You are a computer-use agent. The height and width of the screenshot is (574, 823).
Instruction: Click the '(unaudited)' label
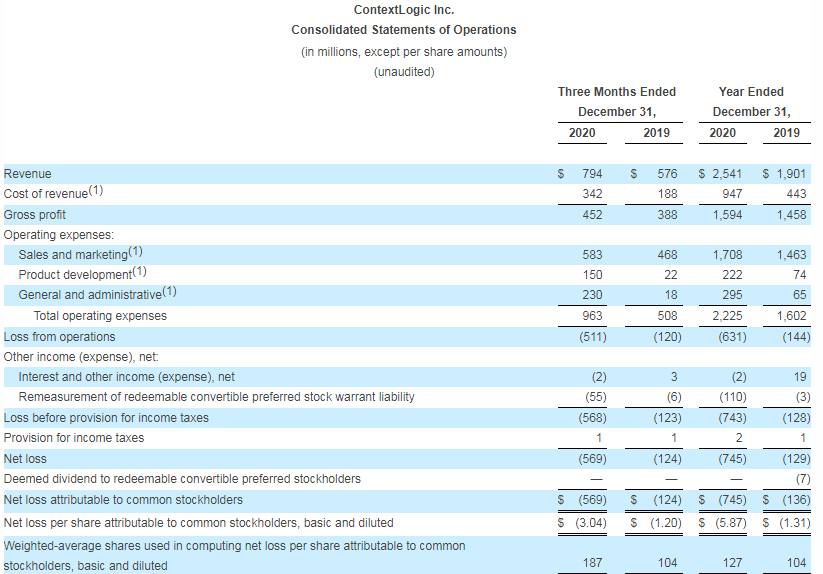click(x=404, y=72)
